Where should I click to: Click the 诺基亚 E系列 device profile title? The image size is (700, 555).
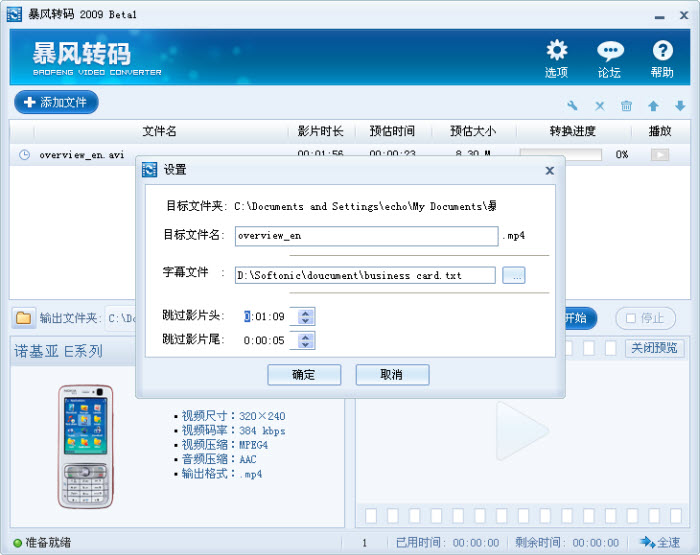point(58,351)
